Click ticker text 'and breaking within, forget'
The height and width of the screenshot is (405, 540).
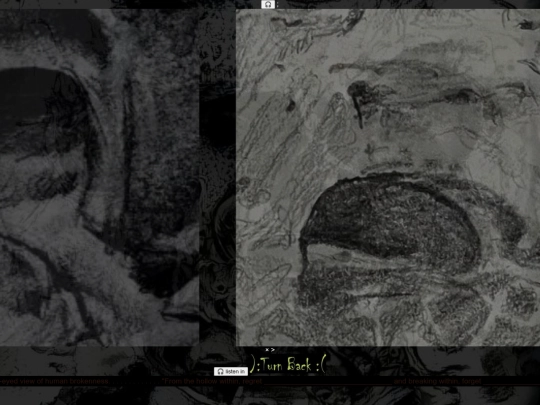click(x=437, y=381)
